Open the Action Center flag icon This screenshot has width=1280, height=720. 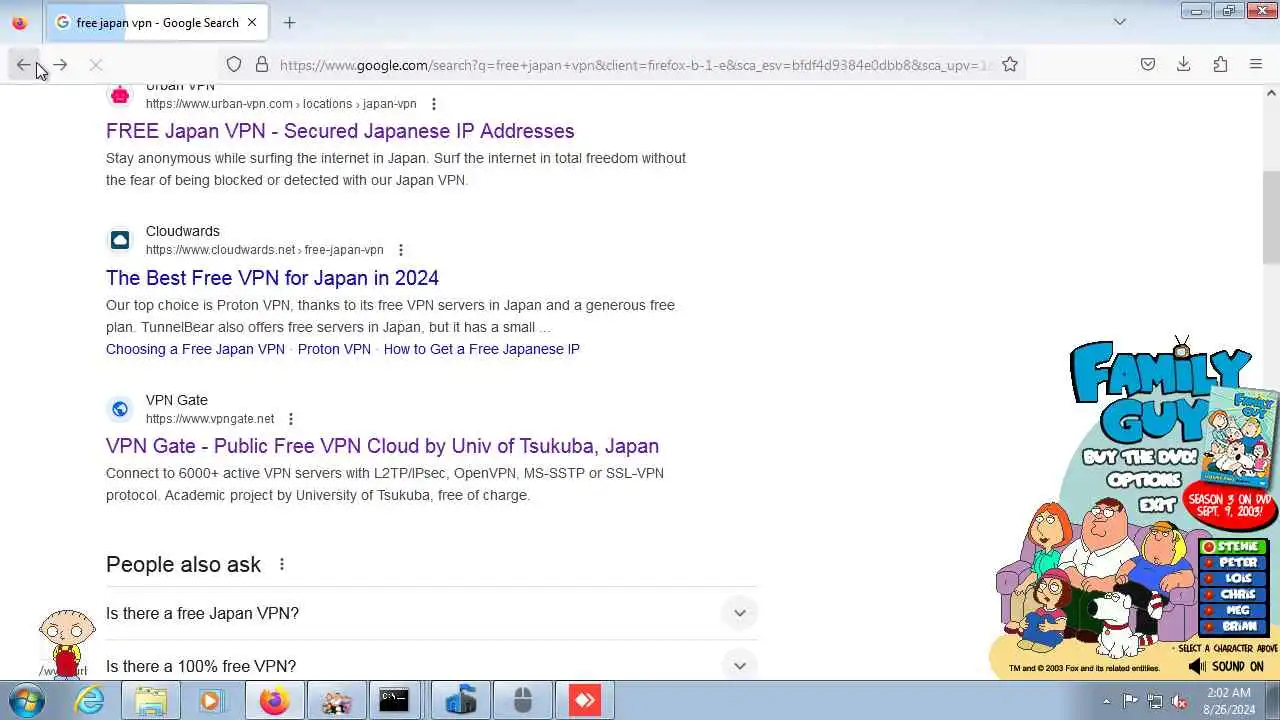tap(1130, 701)
